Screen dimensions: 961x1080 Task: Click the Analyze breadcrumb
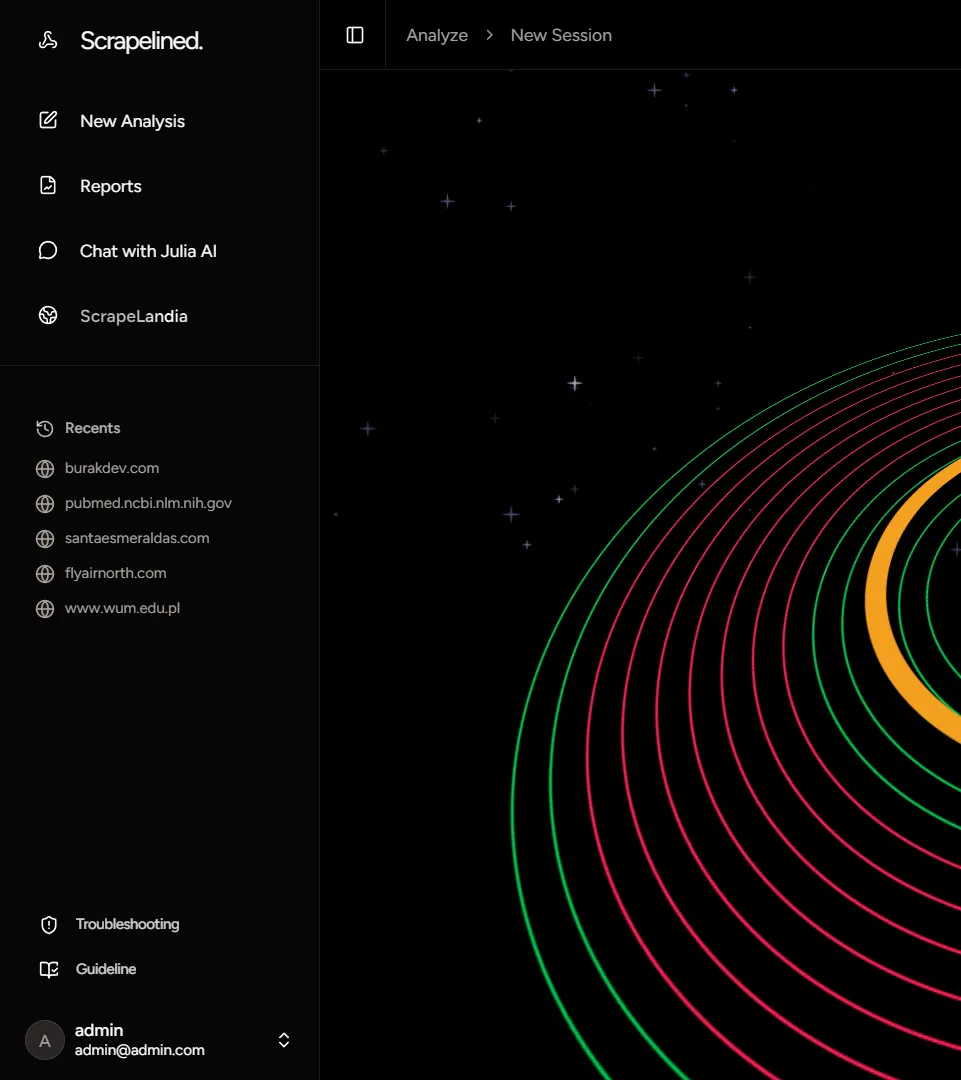pyautogui.click(x=437, y=35)
